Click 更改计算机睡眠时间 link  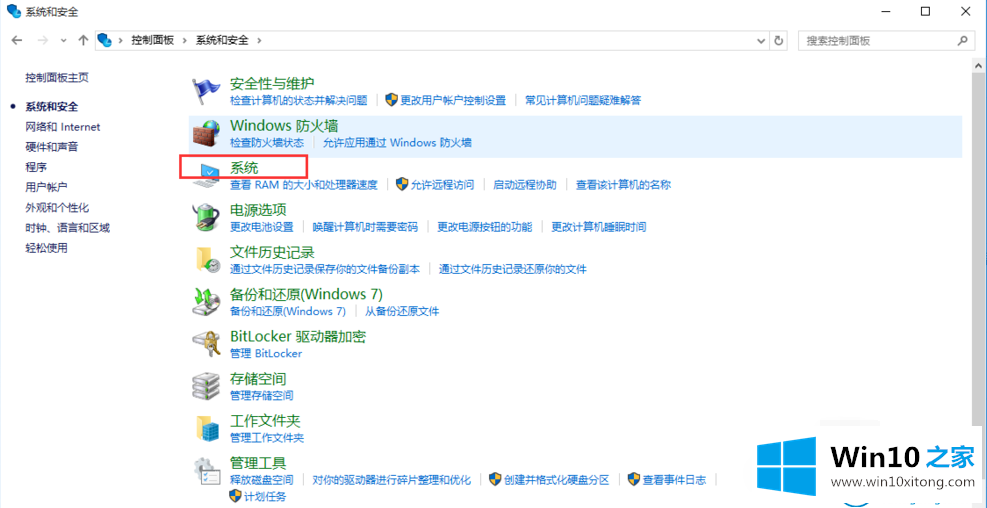point(599,227)
